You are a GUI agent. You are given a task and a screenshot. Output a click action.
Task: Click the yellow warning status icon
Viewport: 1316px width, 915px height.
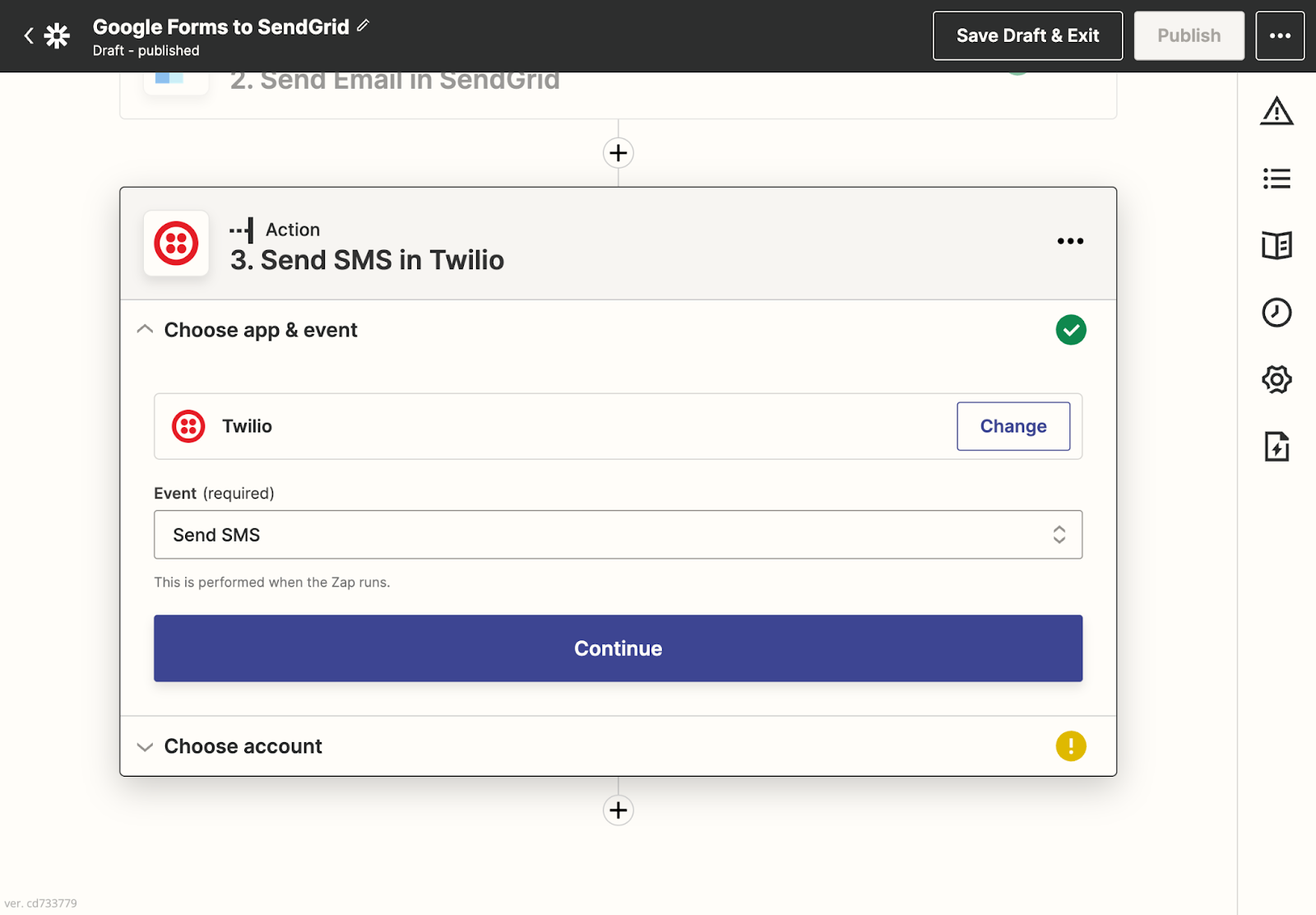pos(1071,746)
